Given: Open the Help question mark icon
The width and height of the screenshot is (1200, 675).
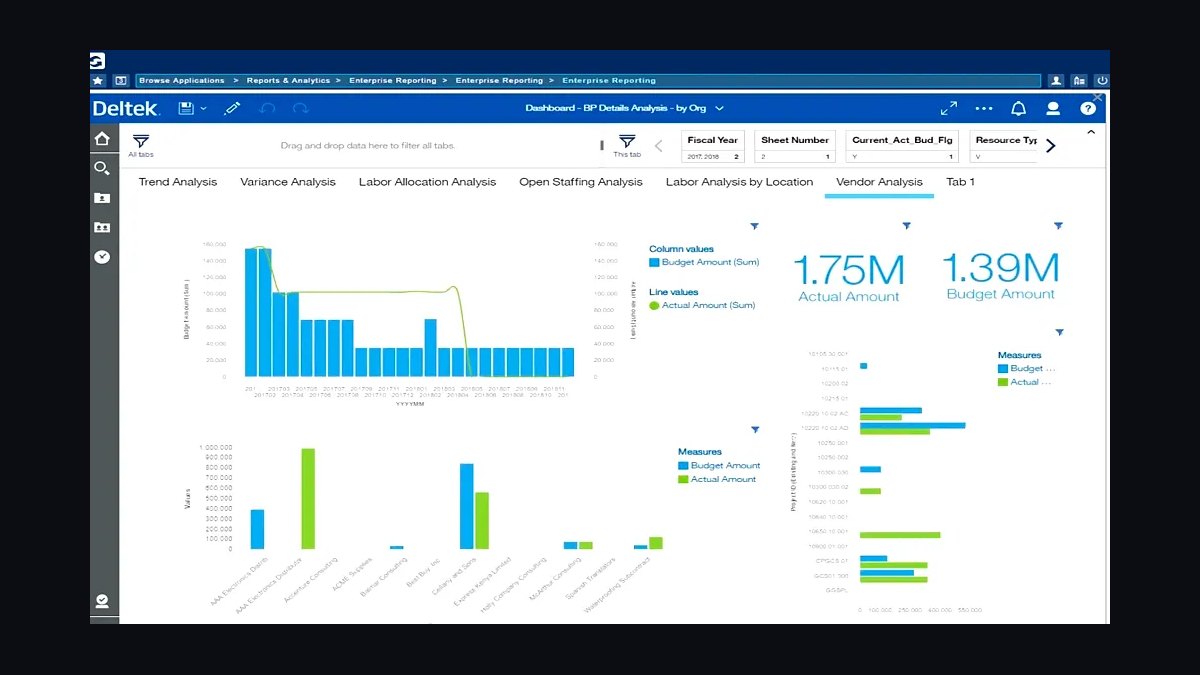Looking at the screenshot, I should [x=1088, y=108].
